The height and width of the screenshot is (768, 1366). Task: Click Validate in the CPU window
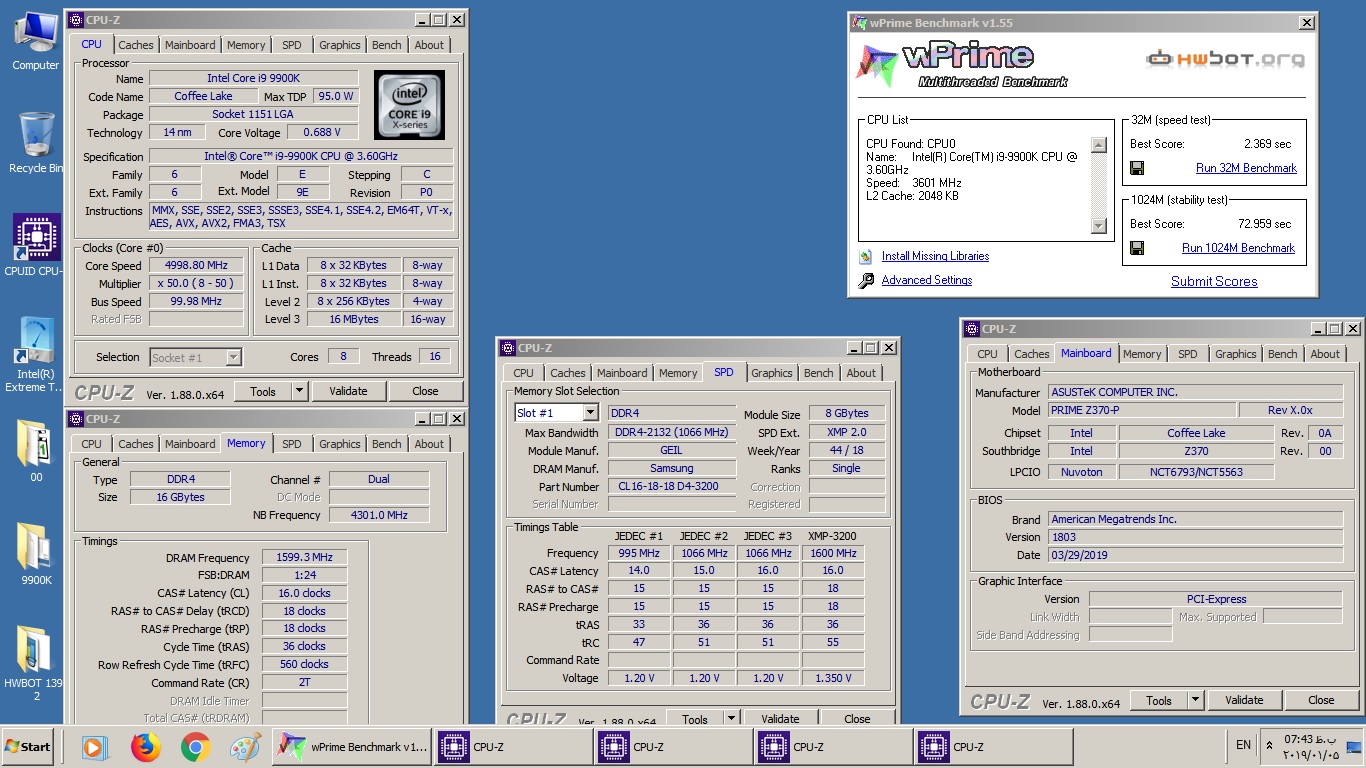pyautogui.click(x=348, y=391)
